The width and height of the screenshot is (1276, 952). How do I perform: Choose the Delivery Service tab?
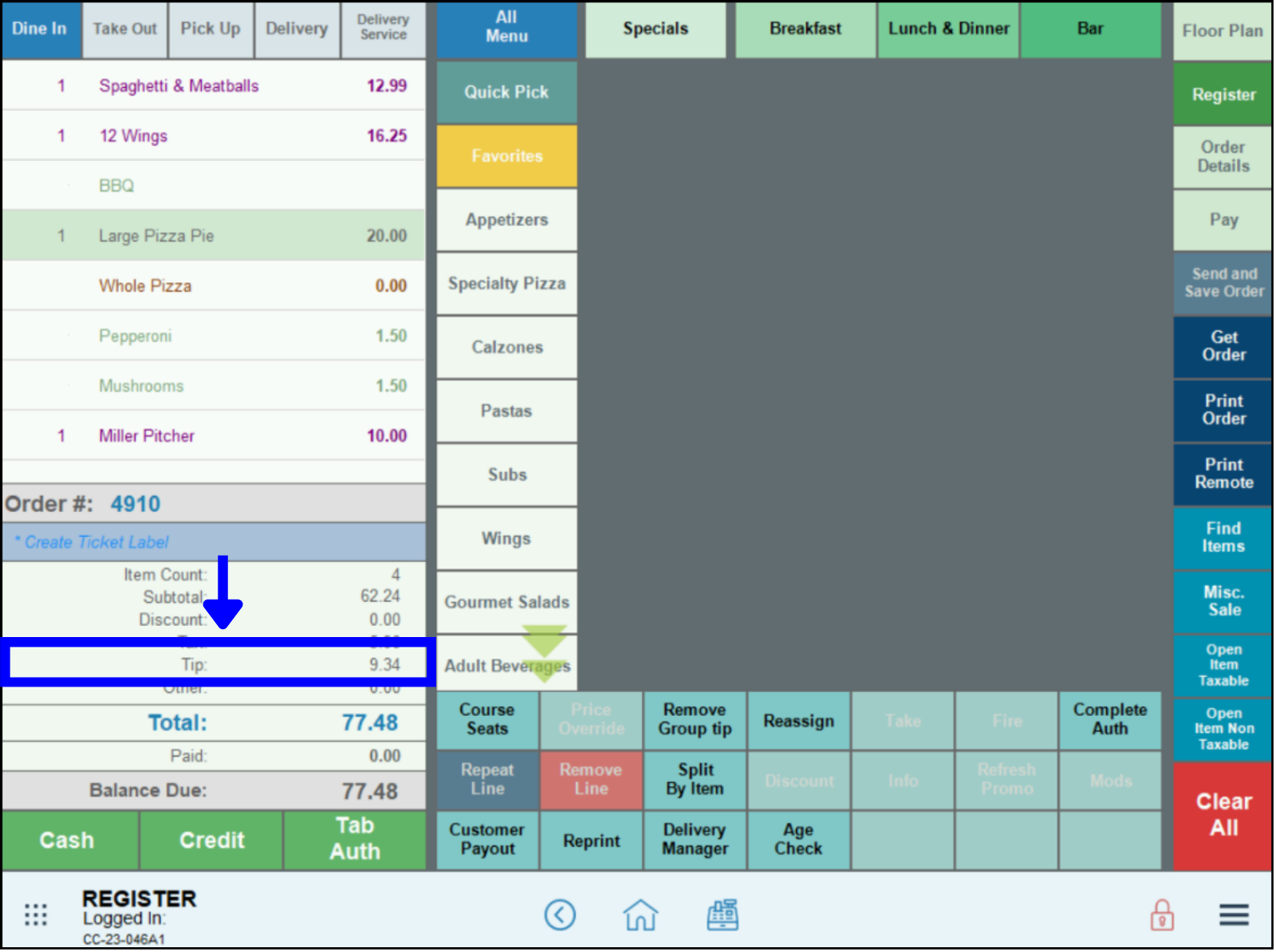click(383, 30)
